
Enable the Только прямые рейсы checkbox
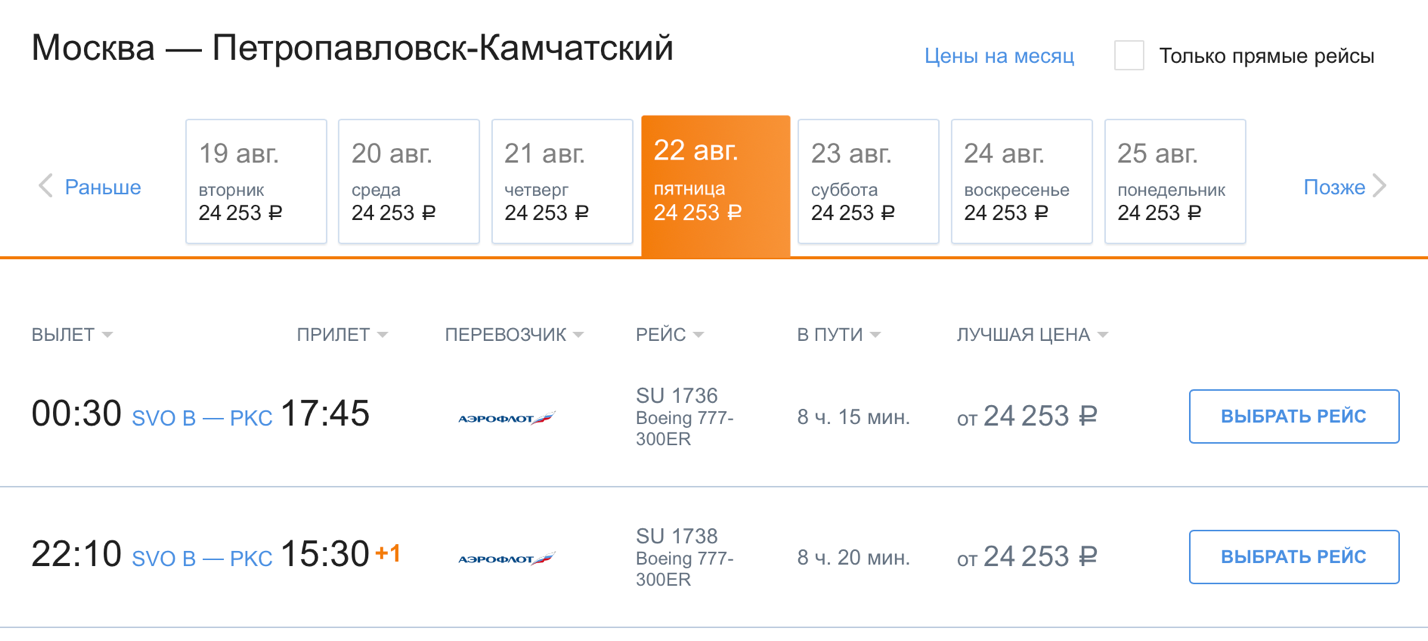1129,56
